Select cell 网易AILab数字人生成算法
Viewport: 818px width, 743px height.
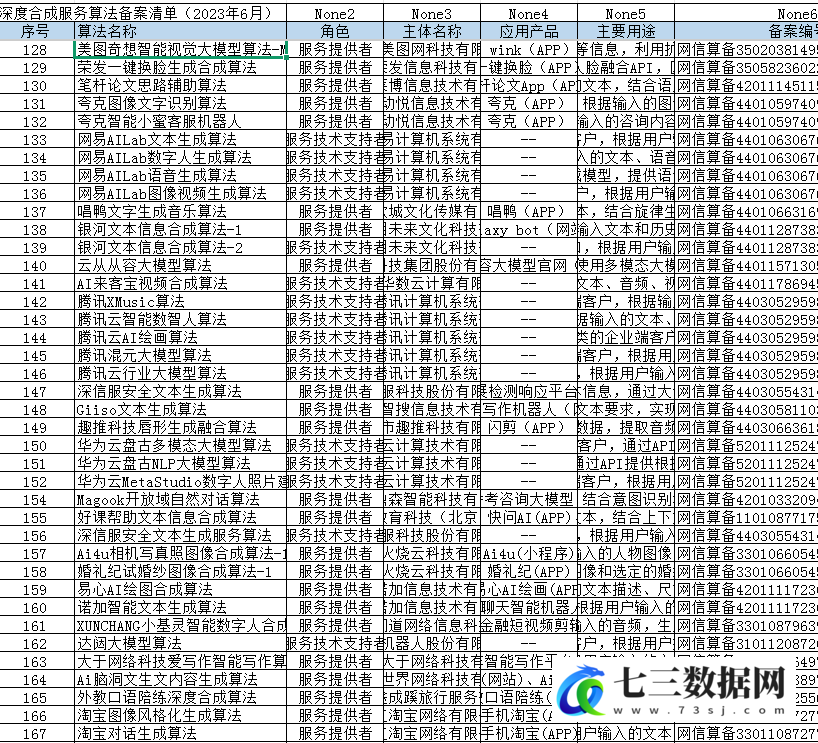tap(181, 158)
